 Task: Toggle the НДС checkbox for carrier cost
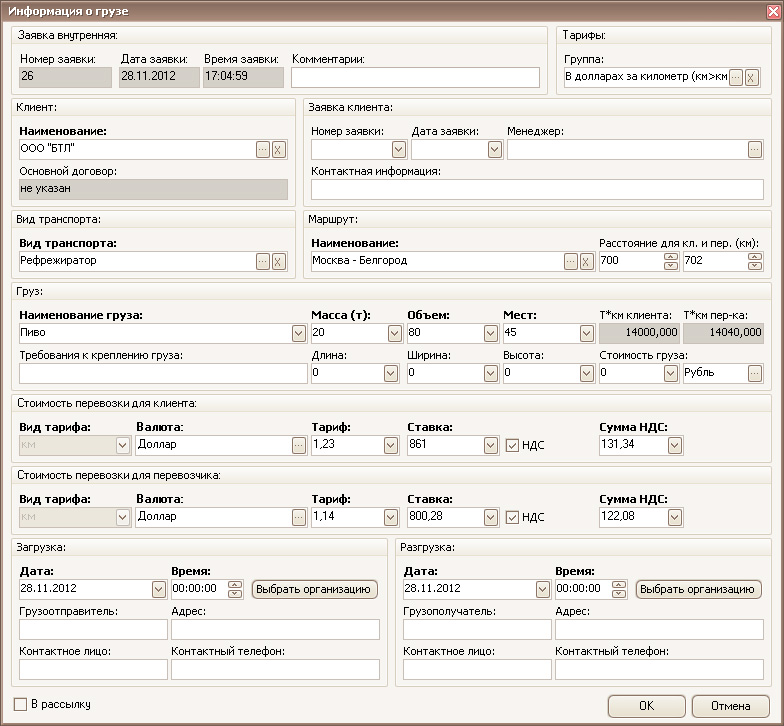513,517
